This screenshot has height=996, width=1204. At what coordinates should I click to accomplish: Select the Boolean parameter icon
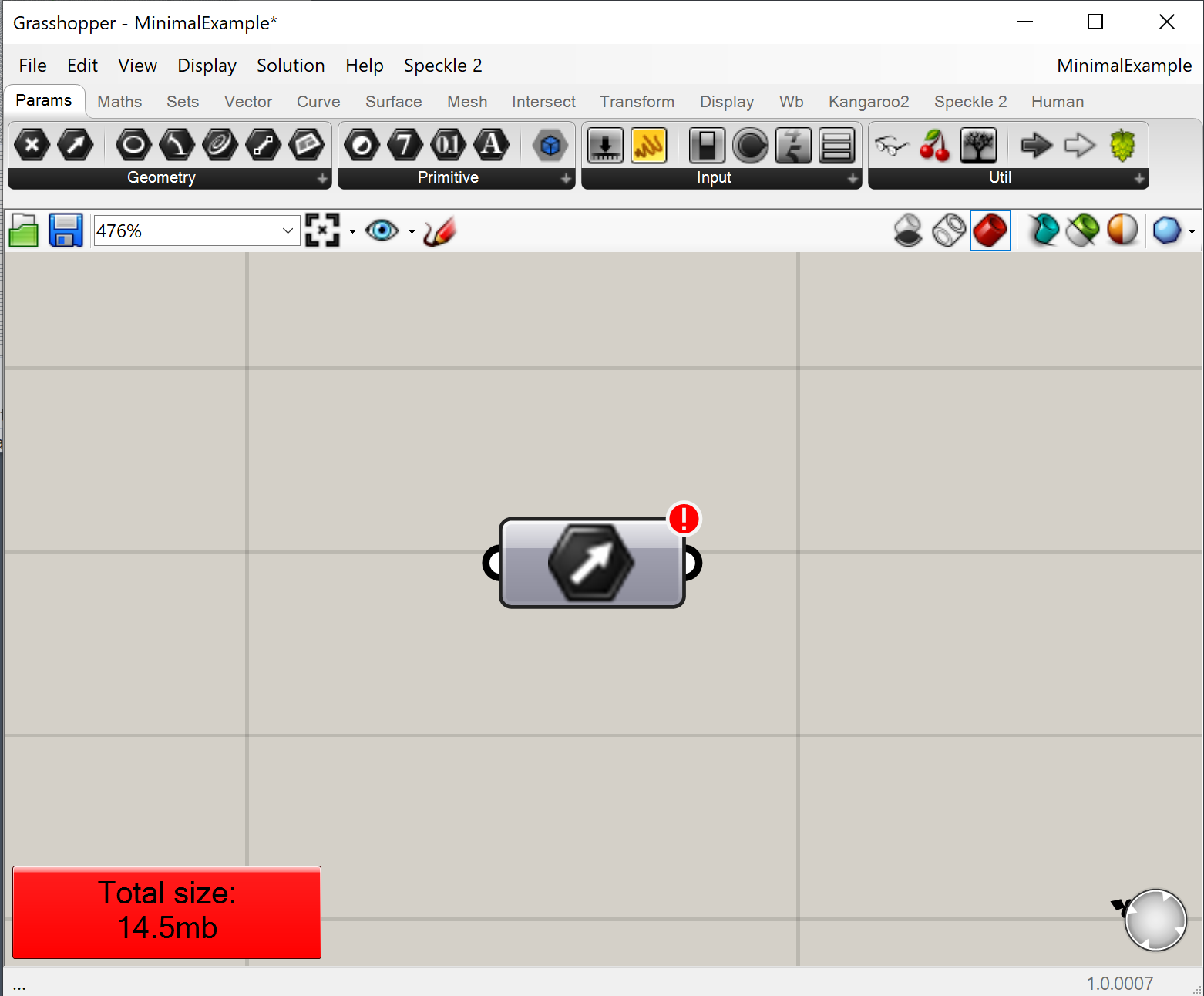pos(362,145)
